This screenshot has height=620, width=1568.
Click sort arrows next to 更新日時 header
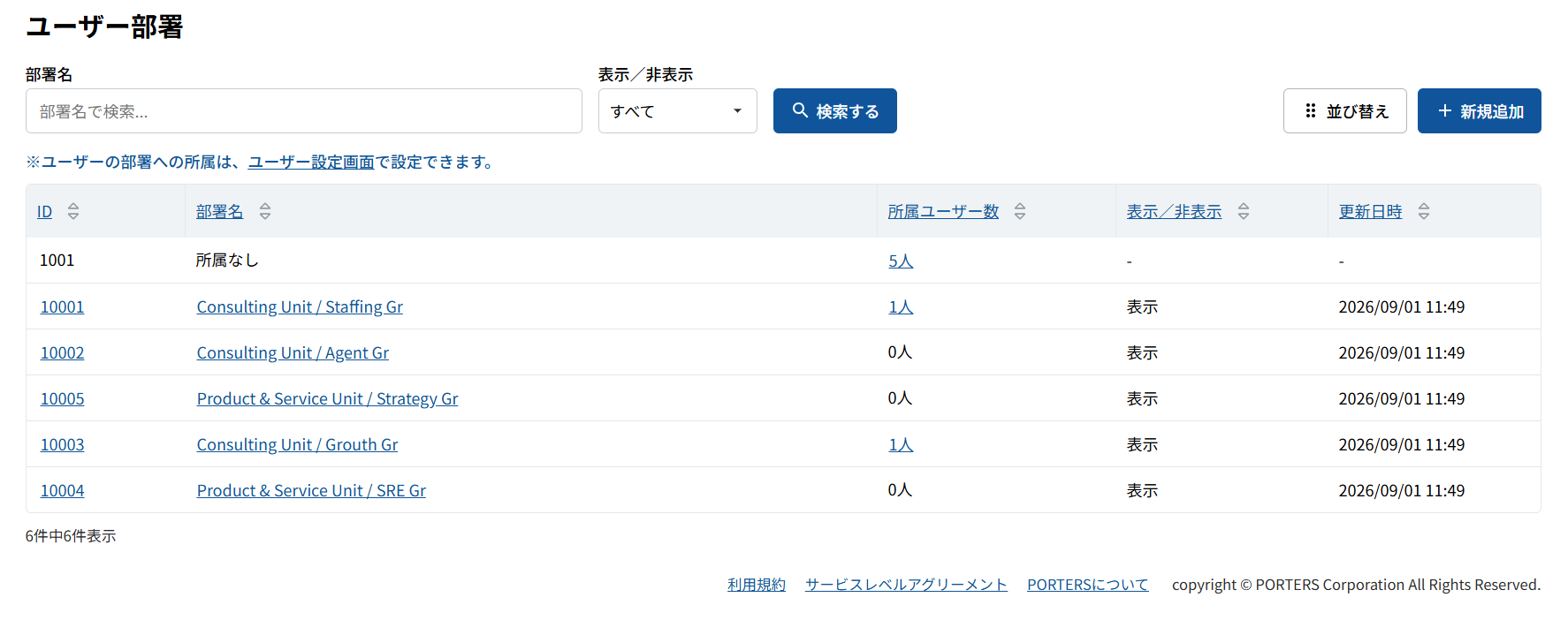[1424, 211]
